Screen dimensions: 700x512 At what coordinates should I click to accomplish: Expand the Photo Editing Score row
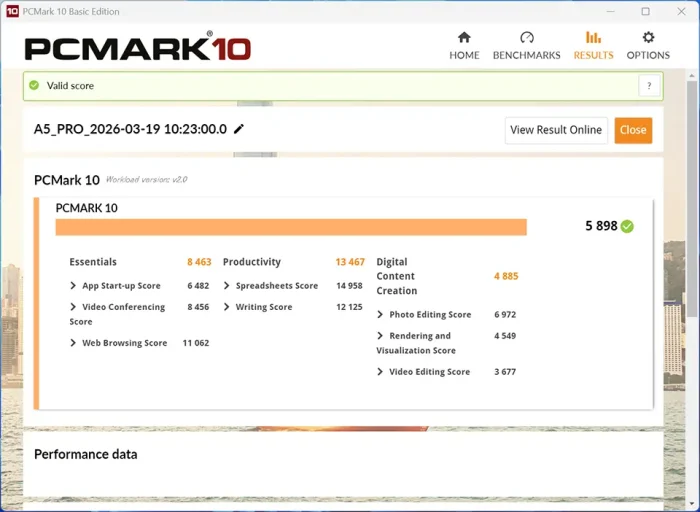click(x=381, y=315)
